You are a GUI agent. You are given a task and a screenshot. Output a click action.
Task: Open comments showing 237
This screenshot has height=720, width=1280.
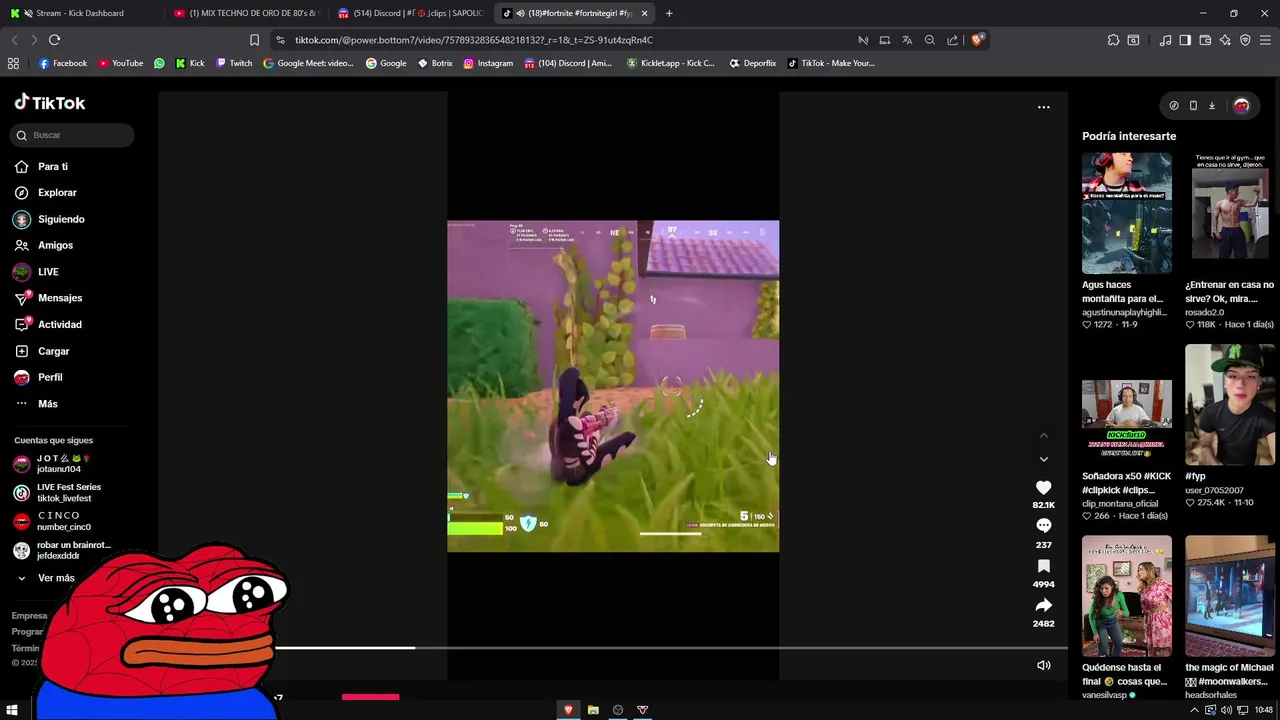coord(1043,526)
